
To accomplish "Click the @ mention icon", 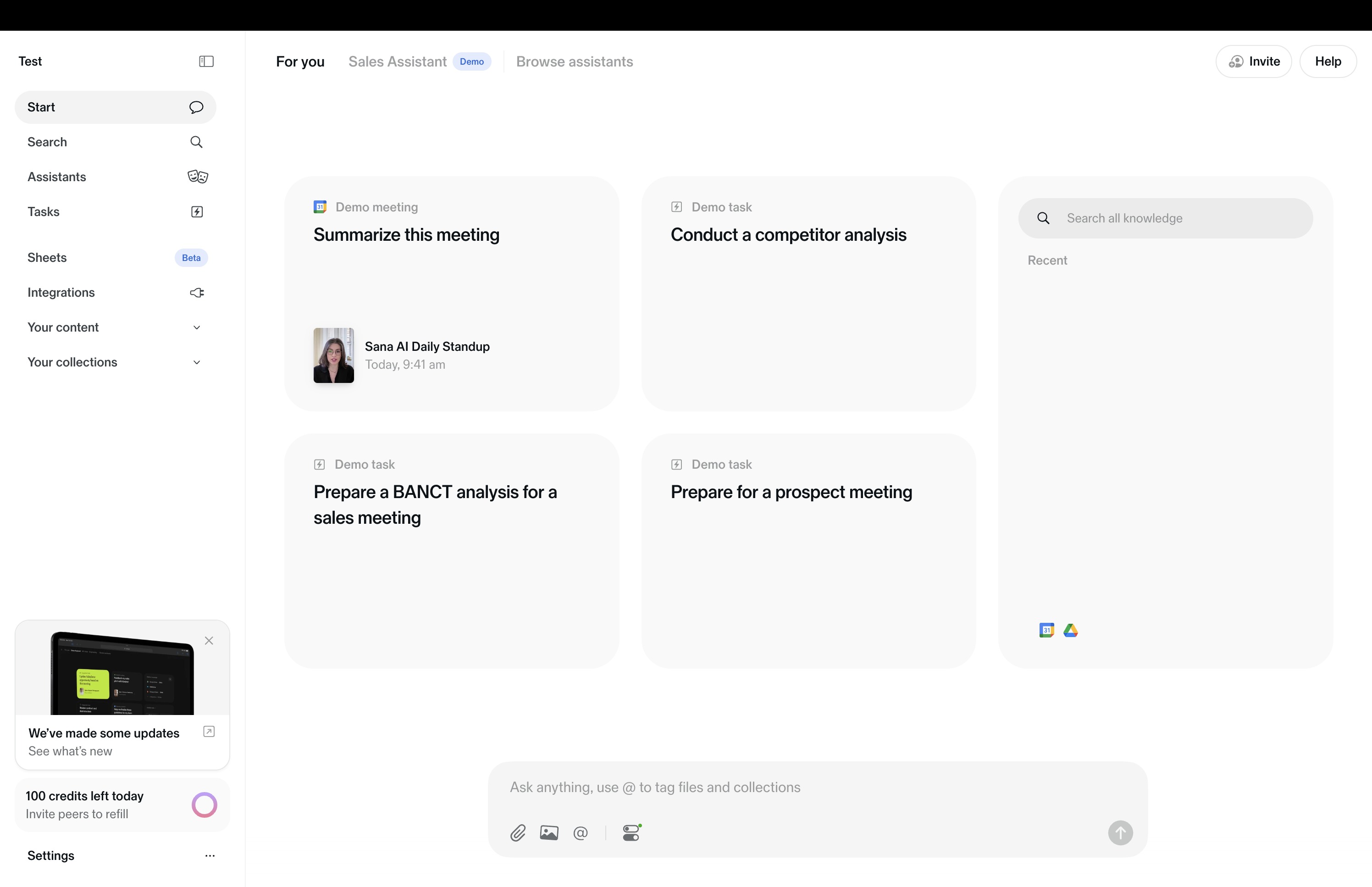I will [581, 833].
